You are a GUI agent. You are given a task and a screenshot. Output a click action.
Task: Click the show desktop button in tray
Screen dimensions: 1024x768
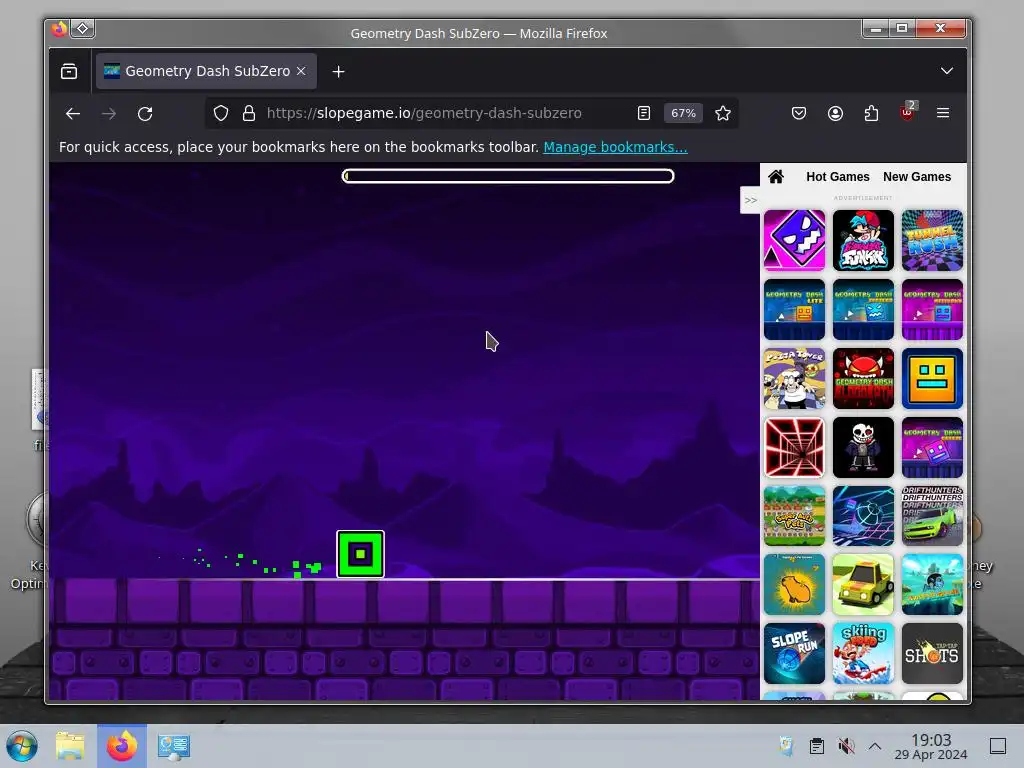click(x=998, y=746)
